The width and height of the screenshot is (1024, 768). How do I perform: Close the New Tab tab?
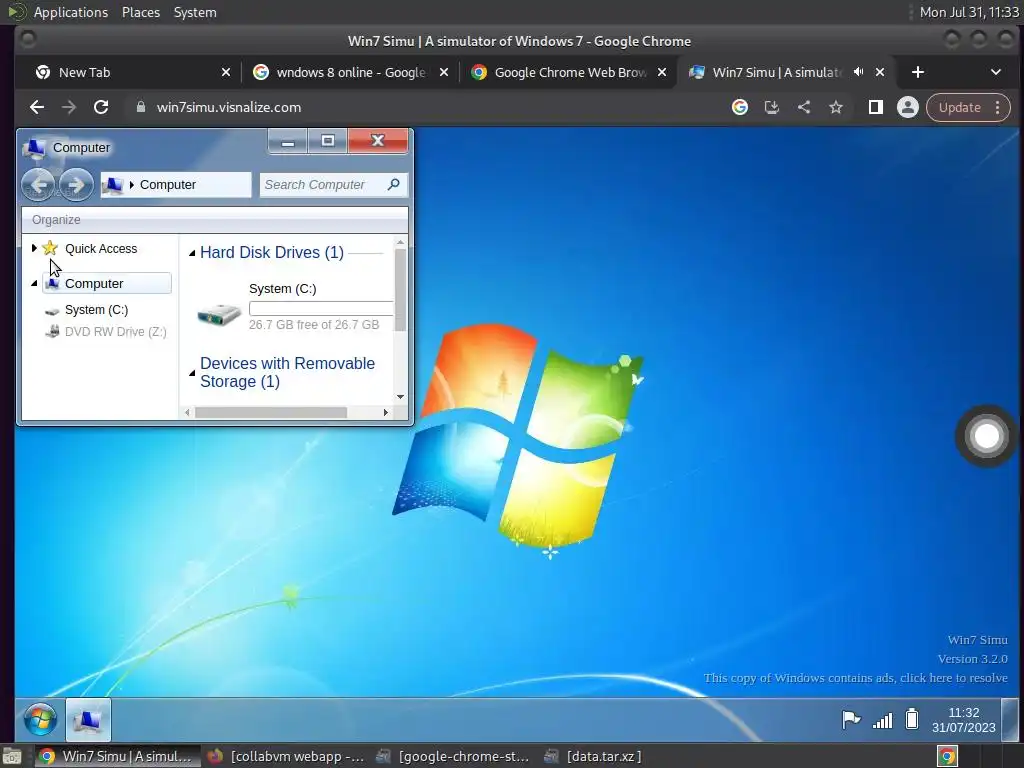click(x=226, y=72)
